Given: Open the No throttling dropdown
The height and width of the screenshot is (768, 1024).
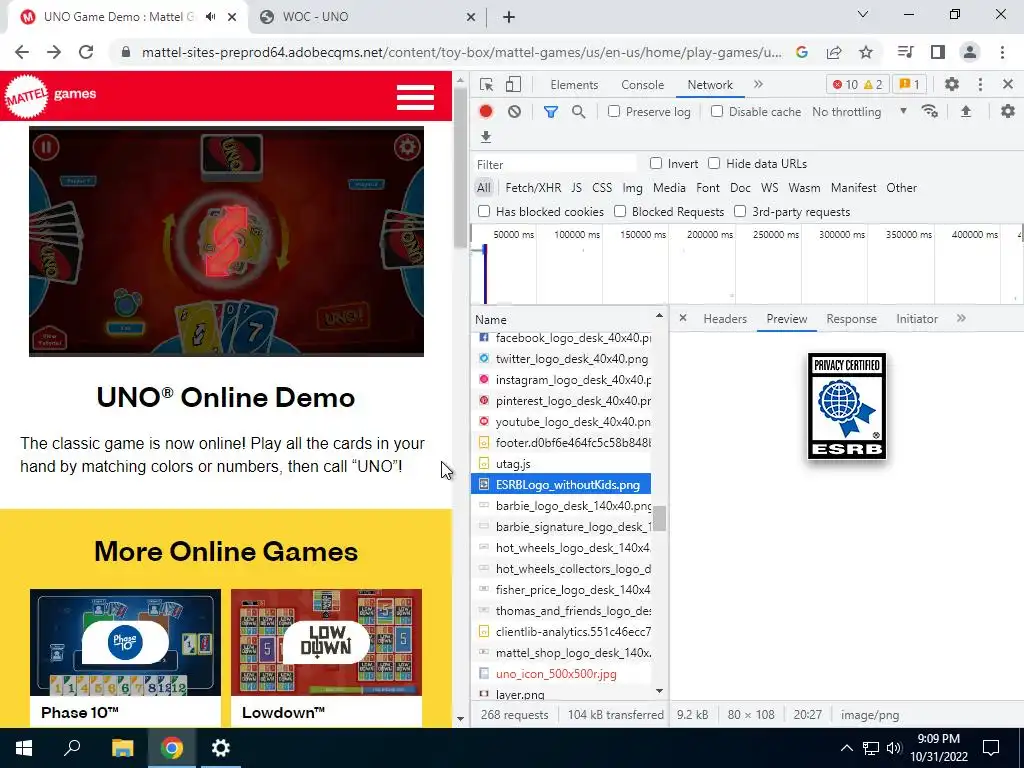Looking at the screenshot, I should point(859,112).
